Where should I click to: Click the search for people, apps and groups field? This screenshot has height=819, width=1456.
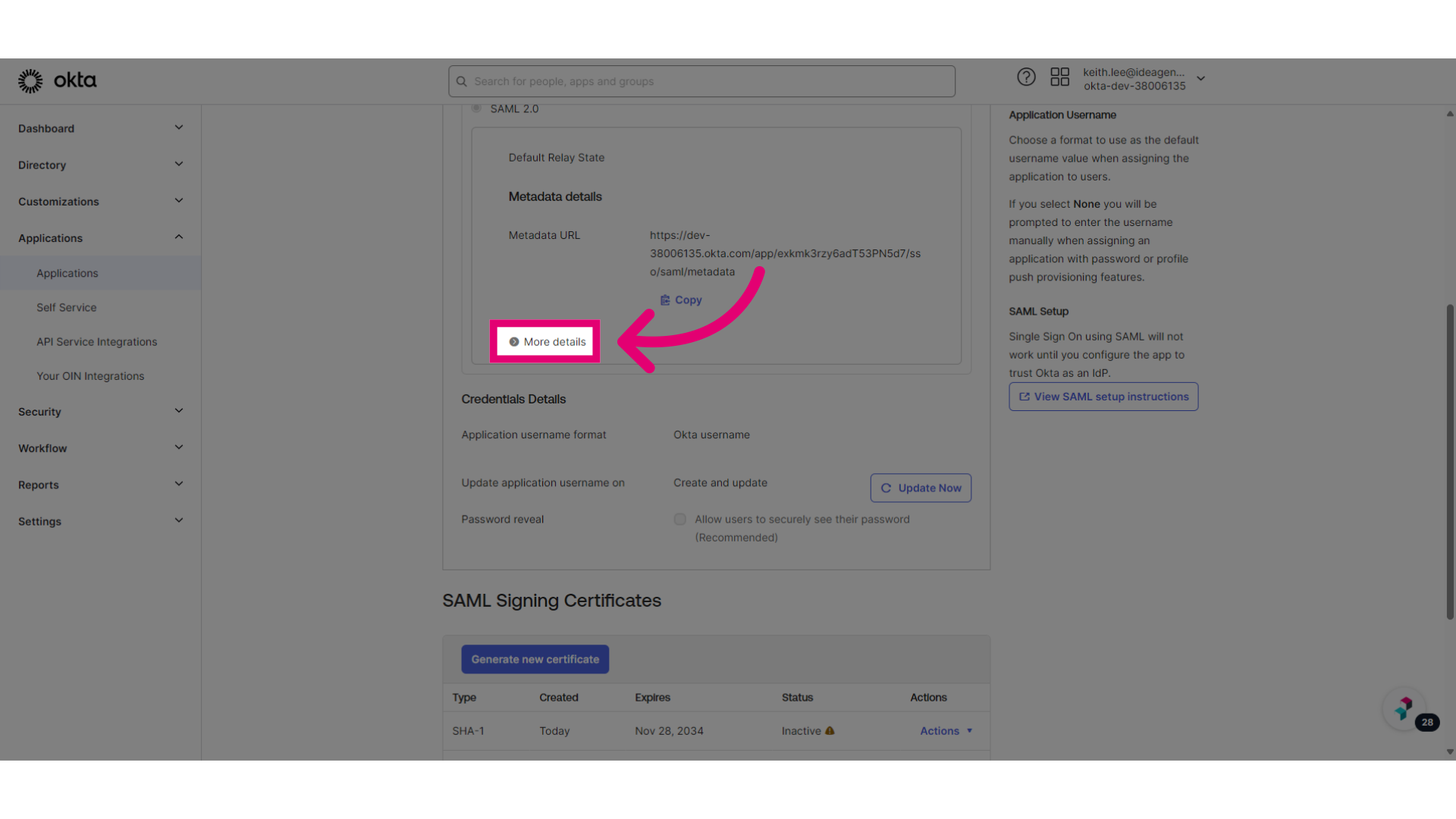(x=701, y=81)
